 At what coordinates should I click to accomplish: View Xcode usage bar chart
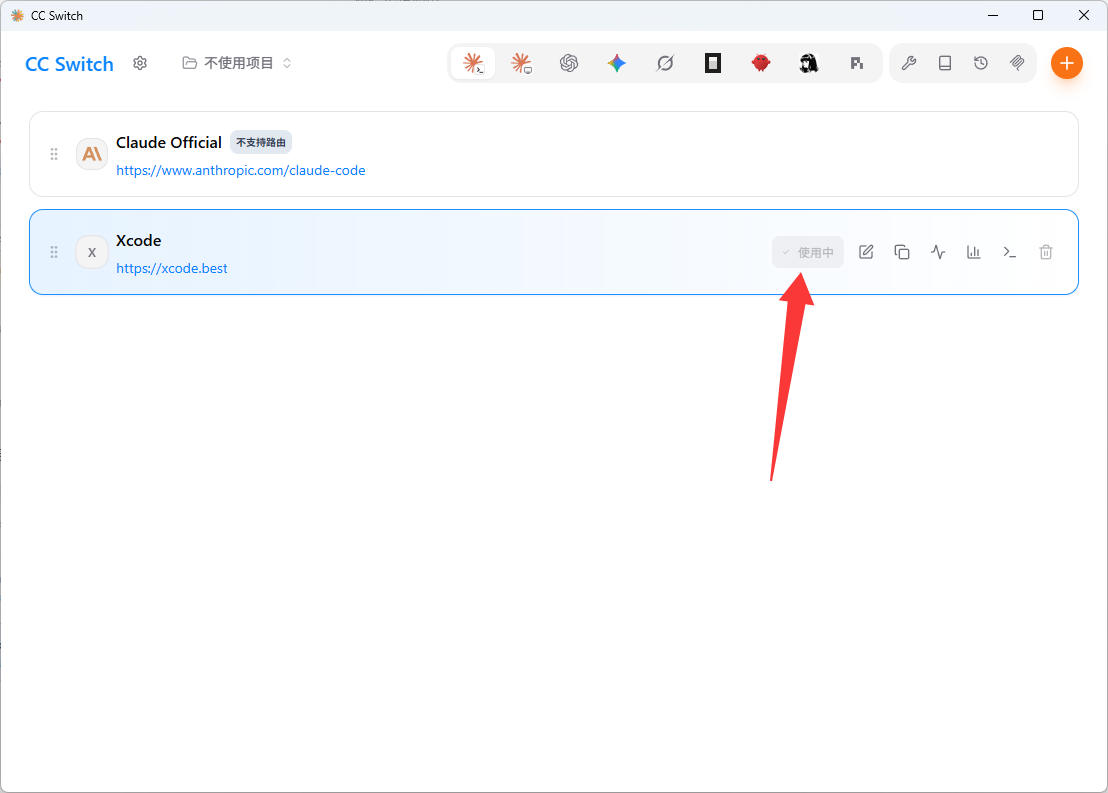pyautogui.click(x=974, y=252)
